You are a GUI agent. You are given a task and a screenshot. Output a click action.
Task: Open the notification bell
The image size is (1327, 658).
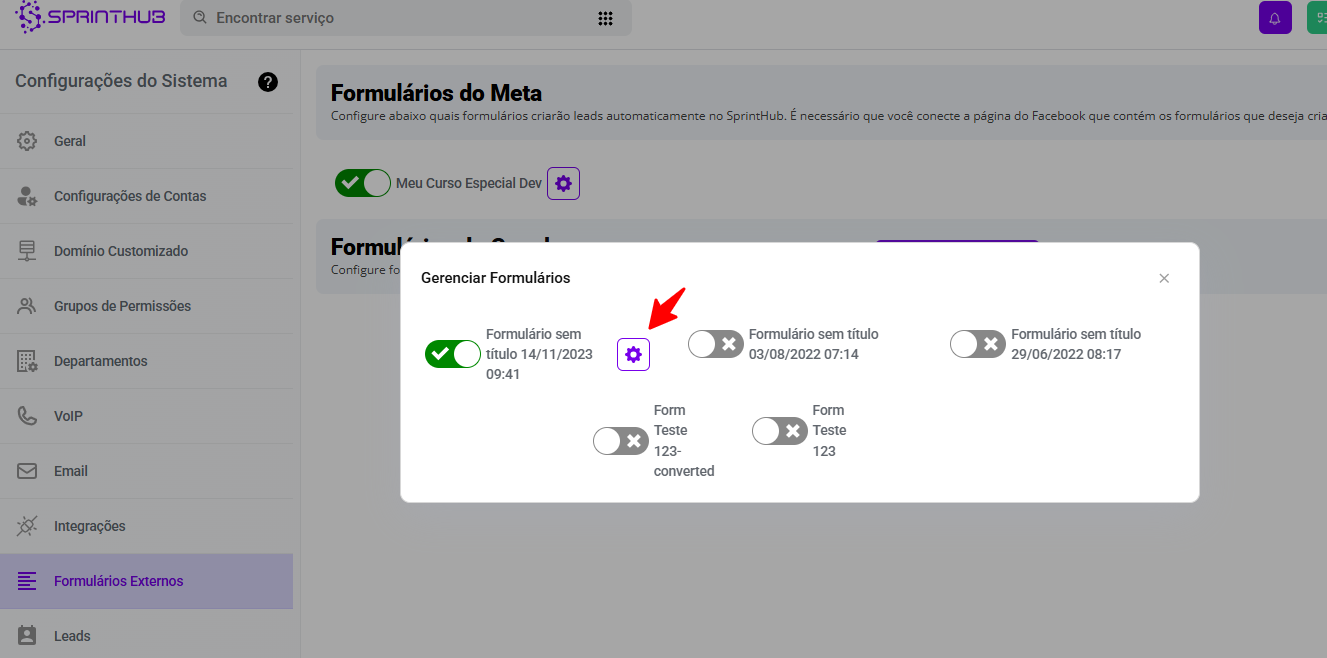[1275, 18]
